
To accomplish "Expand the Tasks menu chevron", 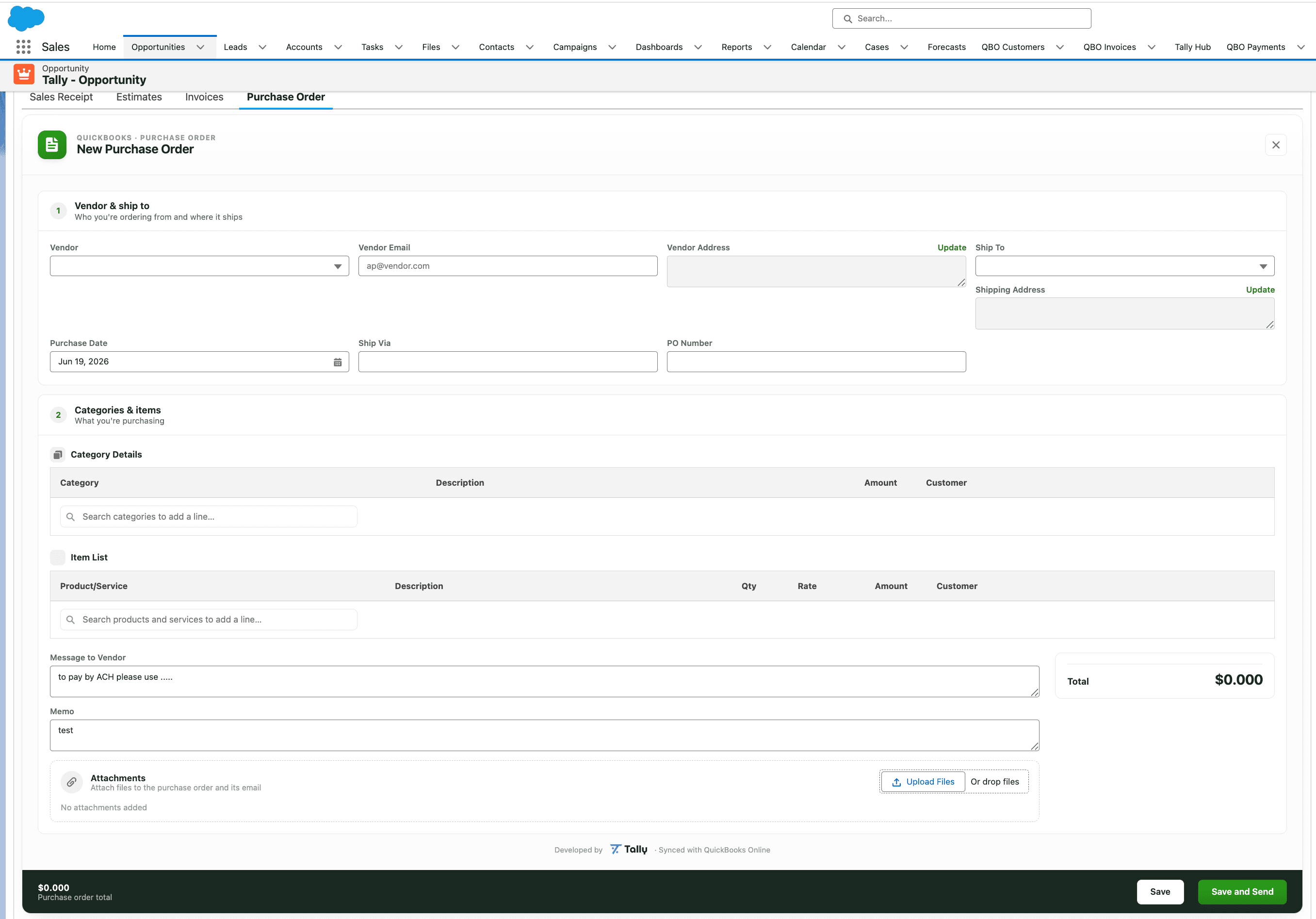I will coord(399,47).
